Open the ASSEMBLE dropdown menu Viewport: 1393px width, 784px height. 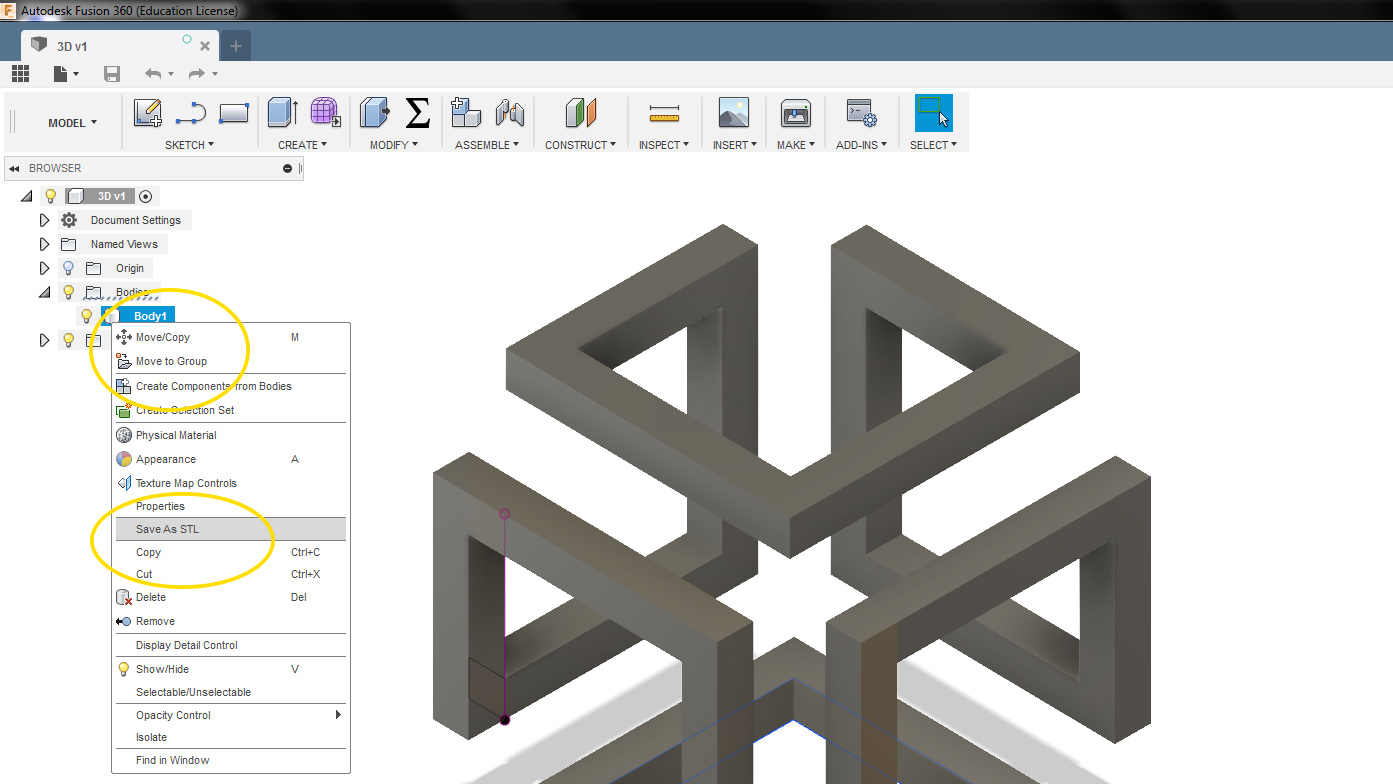point(487,145)
